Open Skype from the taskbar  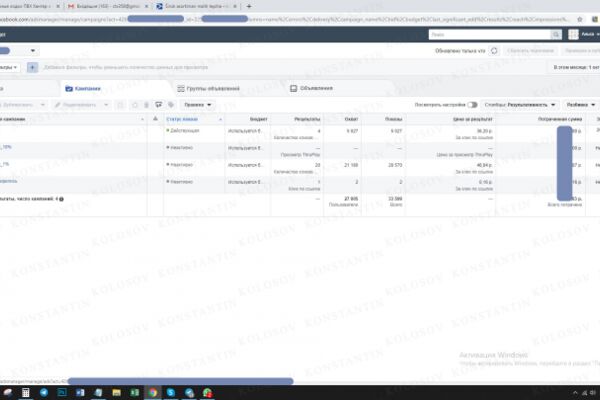point(171,392)
